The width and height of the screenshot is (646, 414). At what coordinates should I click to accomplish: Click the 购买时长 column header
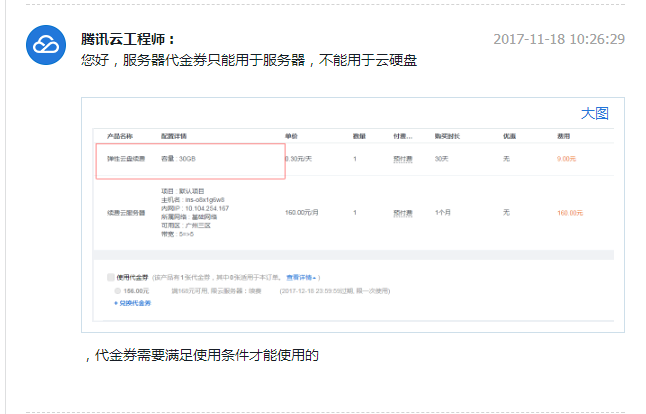click(x=447, y=136)
